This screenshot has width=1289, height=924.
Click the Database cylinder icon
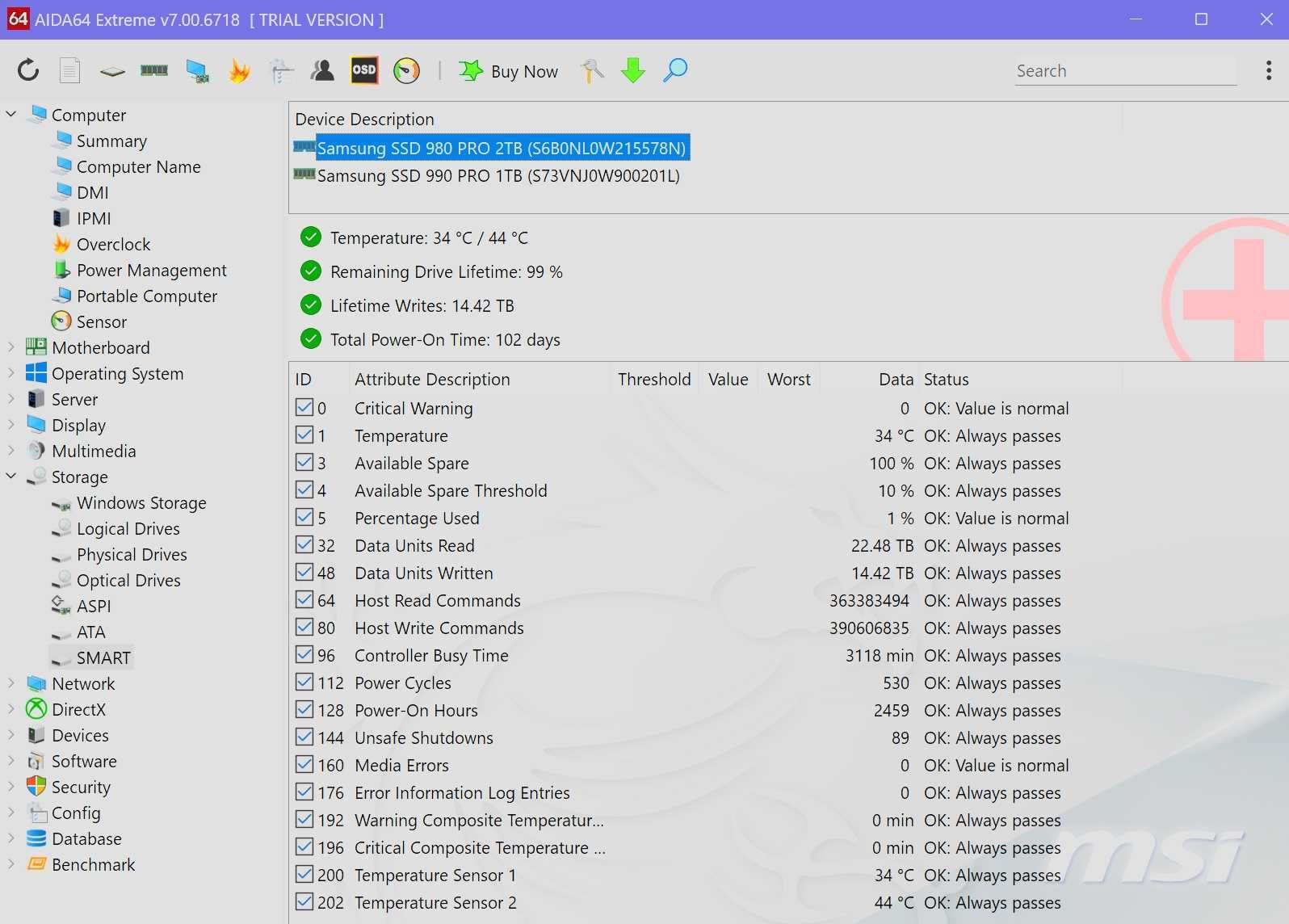point(36,838)
